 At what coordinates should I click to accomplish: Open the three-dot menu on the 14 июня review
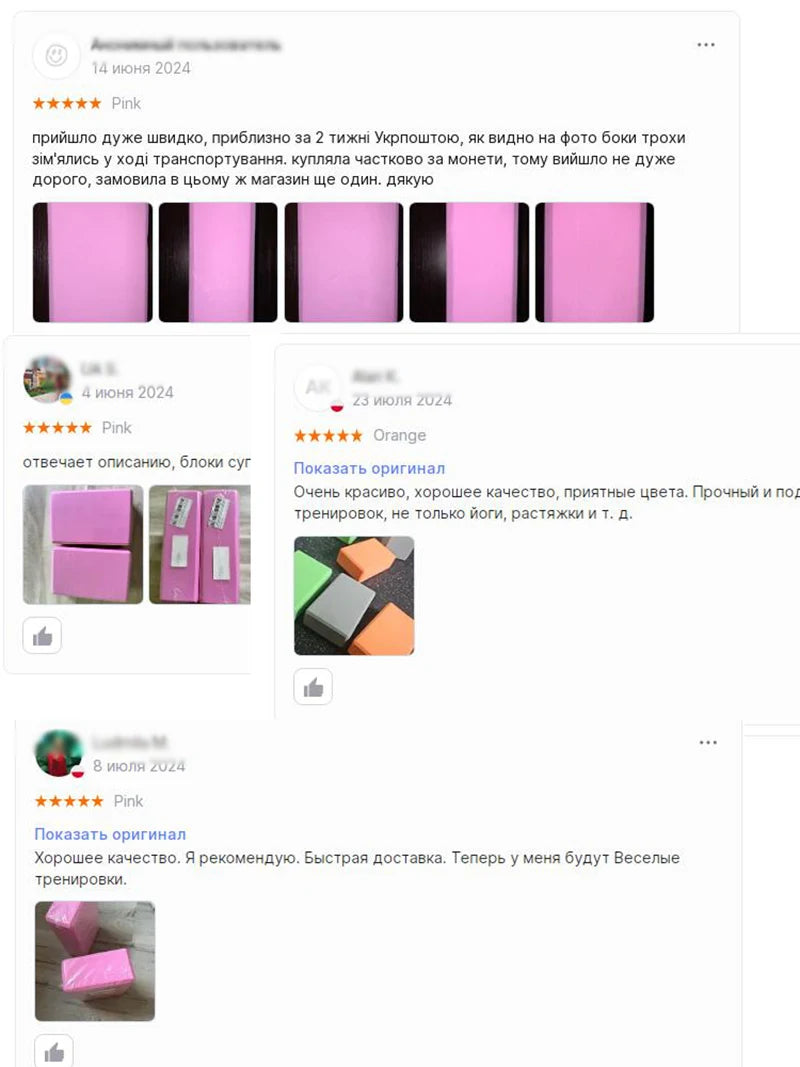click(x=705, y=45)
